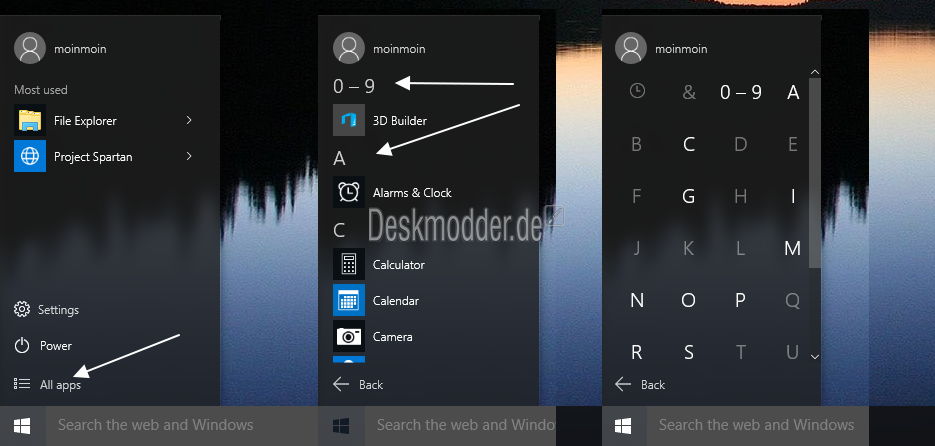Click user avatar above the letter grid
Viewport: 935px width, 446px height.
pos(631,48)
